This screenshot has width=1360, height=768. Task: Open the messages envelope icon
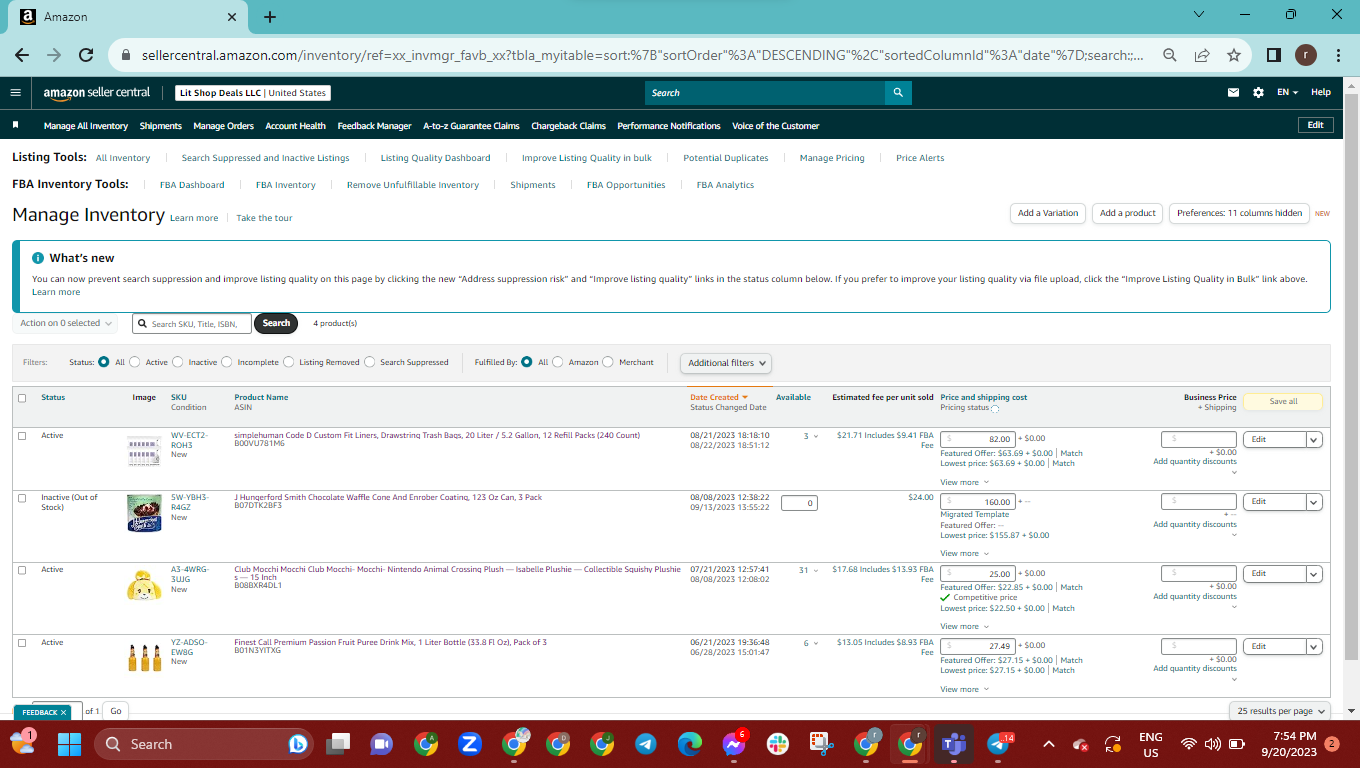(x=1233, y=93)
